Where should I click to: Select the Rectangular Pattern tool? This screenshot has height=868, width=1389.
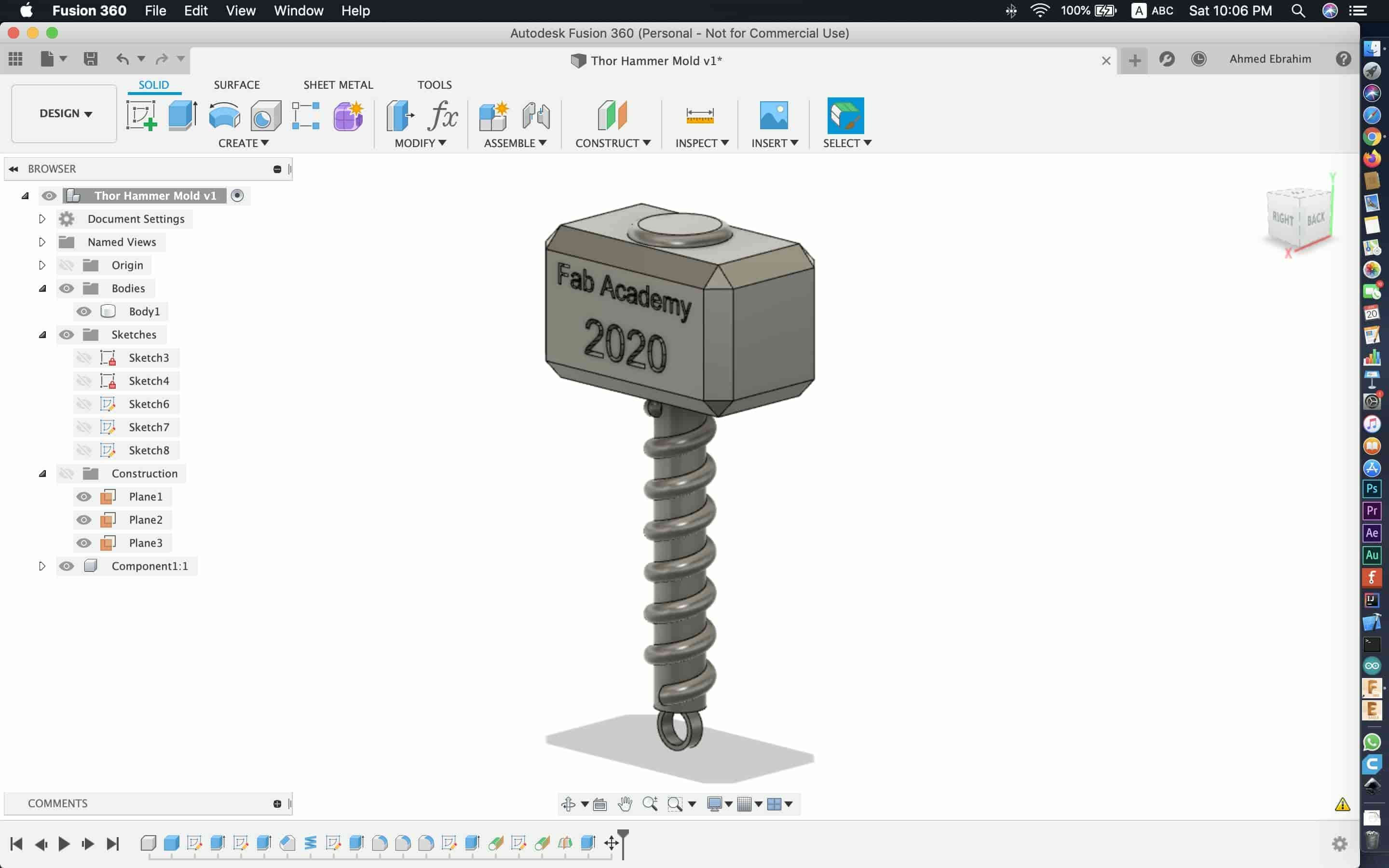(x=306, y=115)
